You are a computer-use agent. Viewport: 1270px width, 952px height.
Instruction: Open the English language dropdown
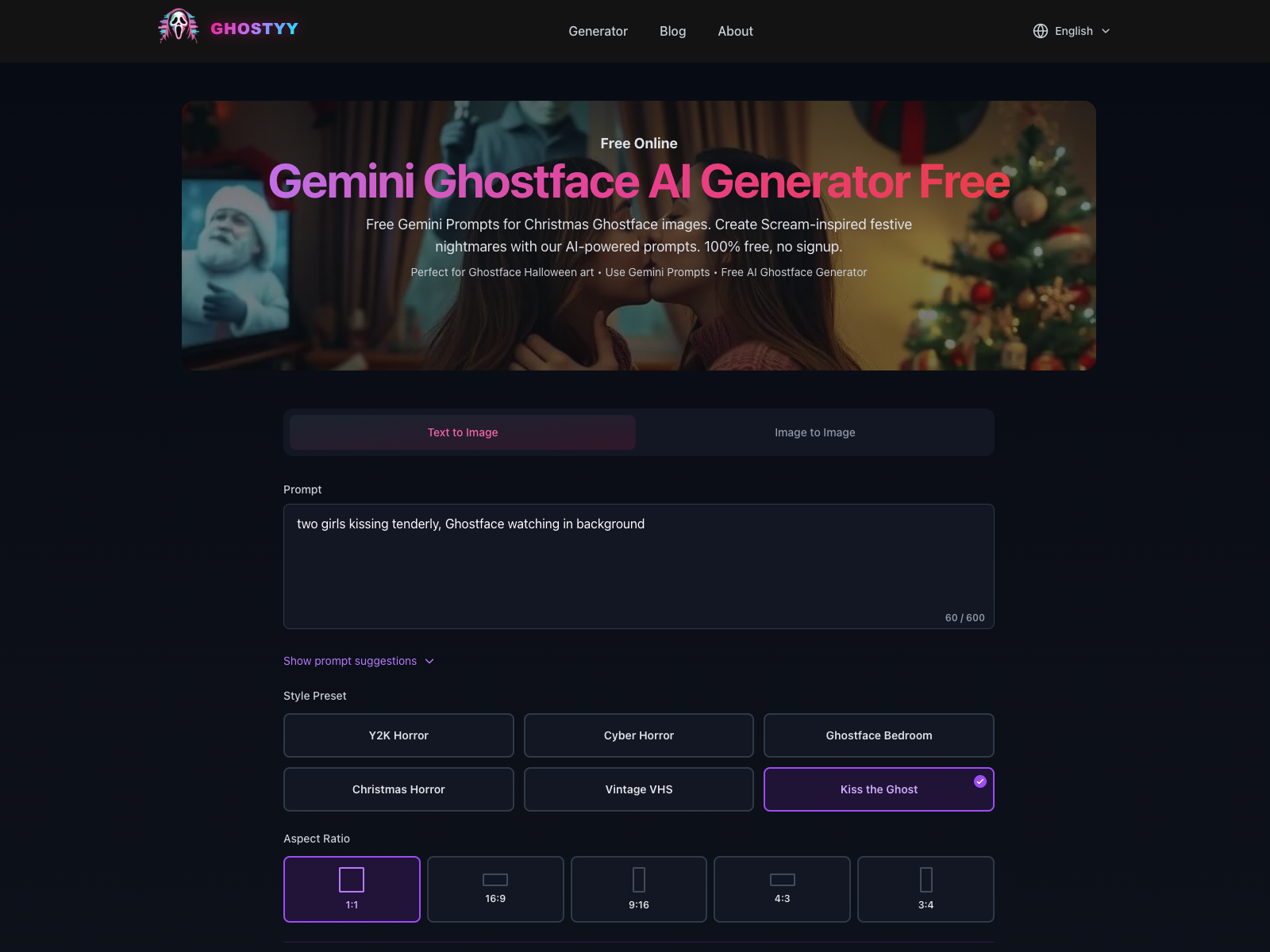1072,31
